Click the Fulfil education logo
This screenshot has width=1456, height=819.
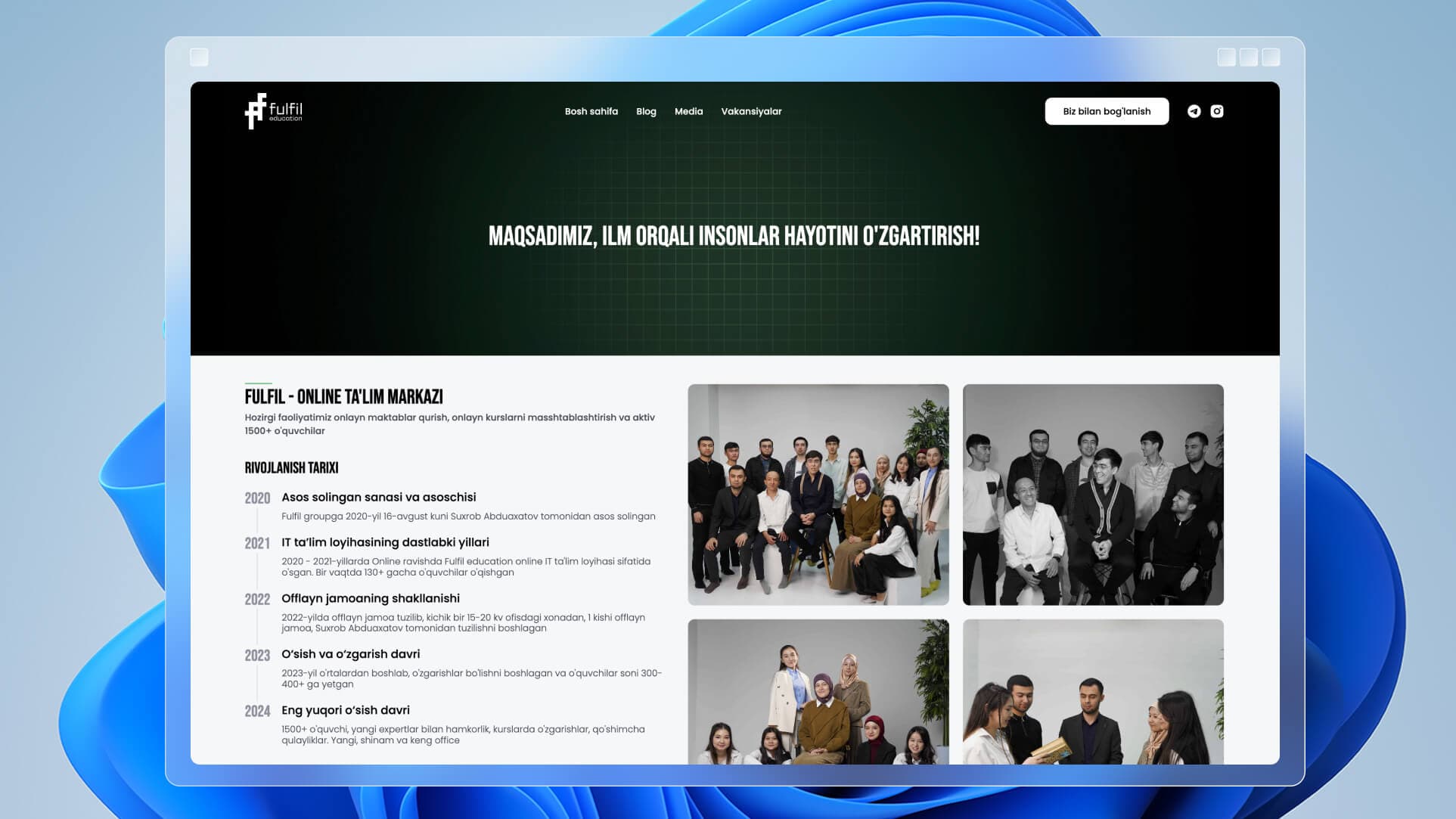(x=274, y=111)
